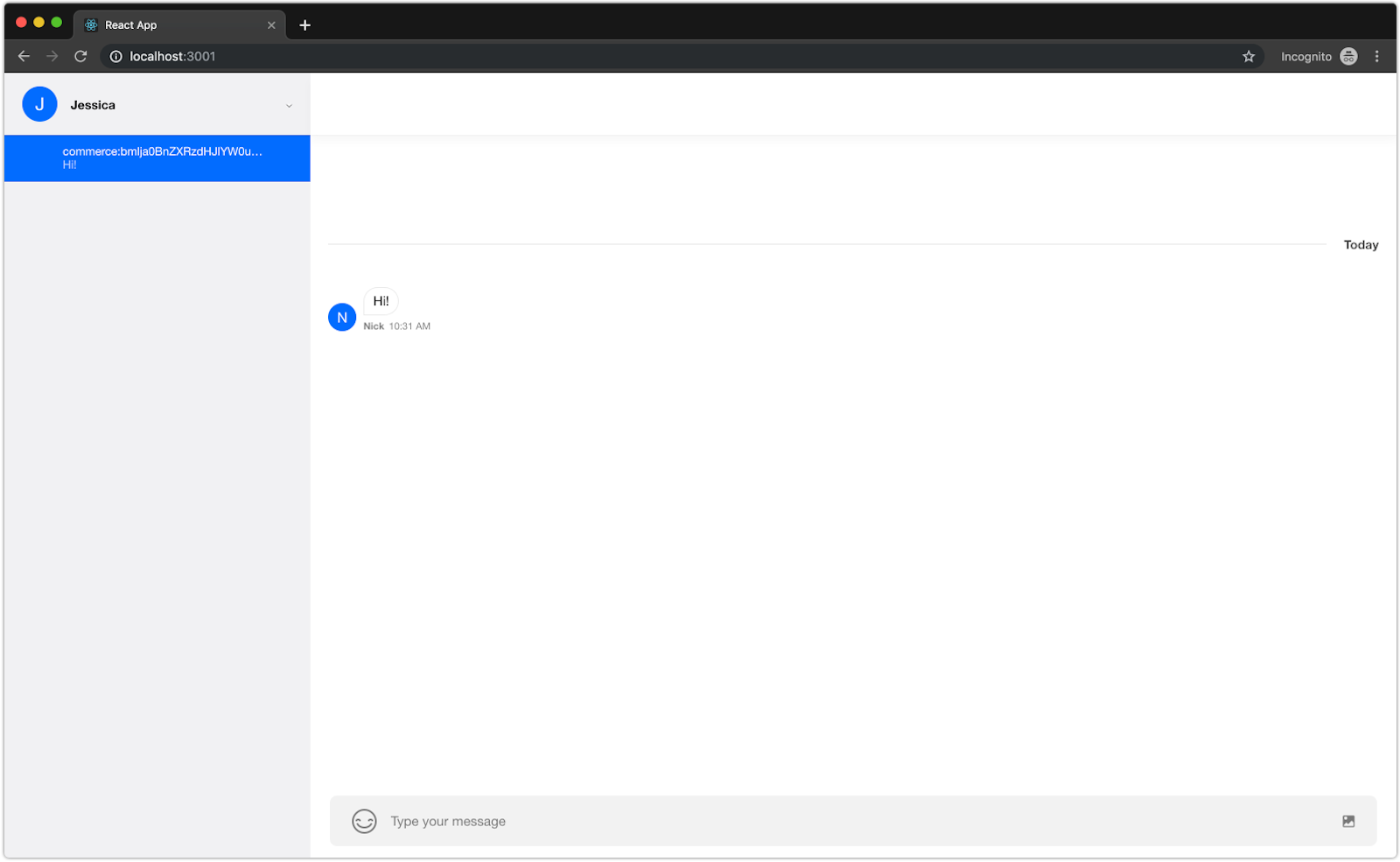Select the commerce conversation in the sidebar

tap(157, 158)
